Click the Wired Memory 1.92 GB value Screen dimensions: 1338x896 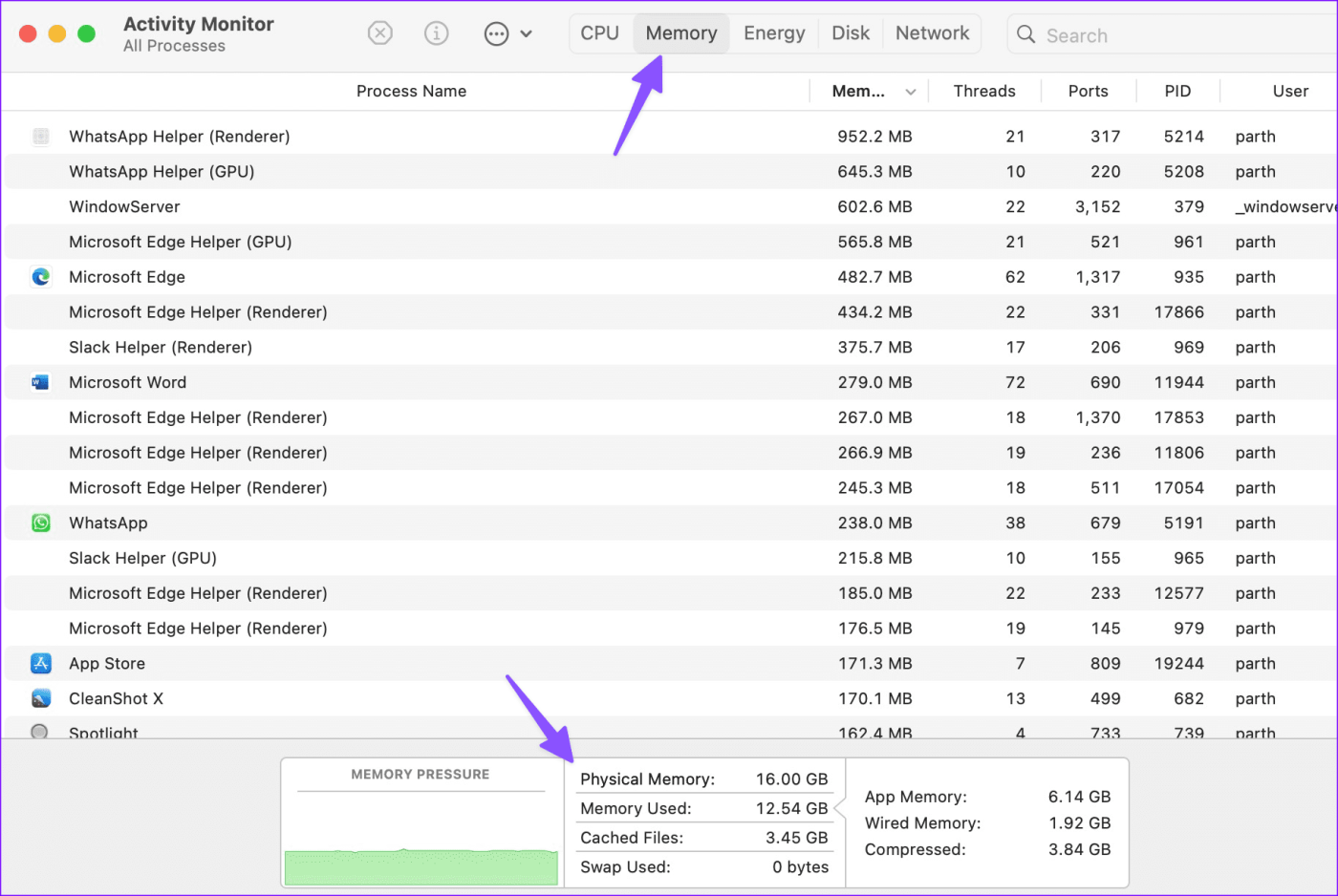[x=1079, y=823]
